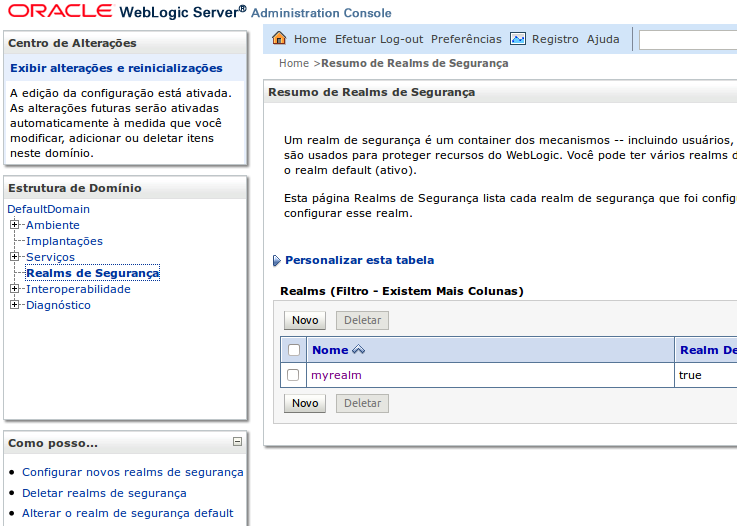Click the Registro chart icon
Viewport: 737px width, 526px height.
tap(518, 39)
